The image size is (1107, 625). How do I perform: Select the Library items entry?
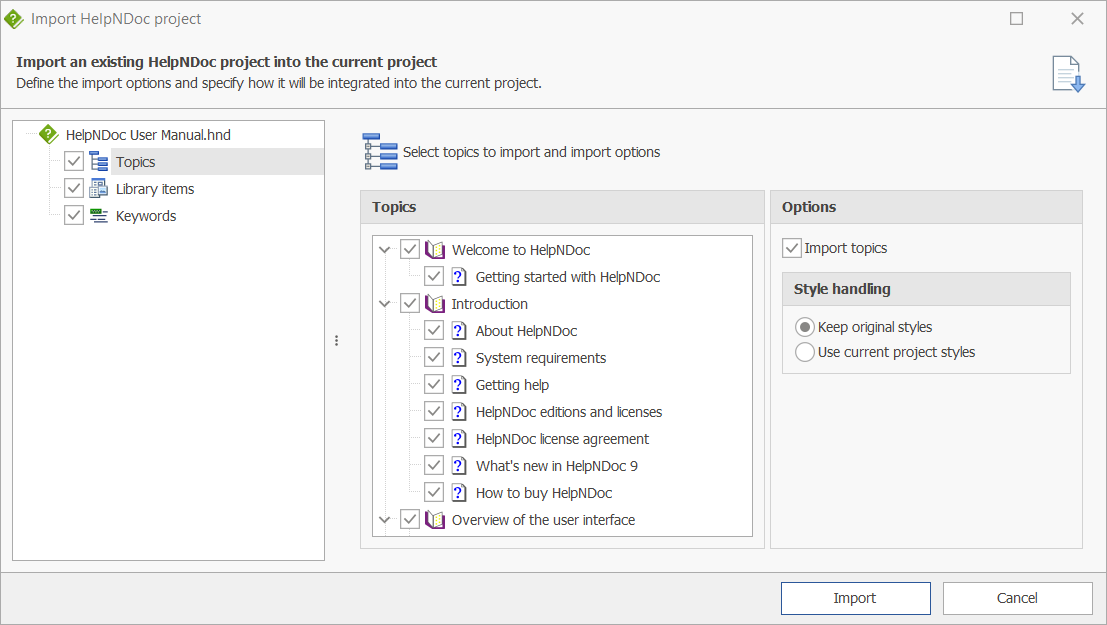155,189
